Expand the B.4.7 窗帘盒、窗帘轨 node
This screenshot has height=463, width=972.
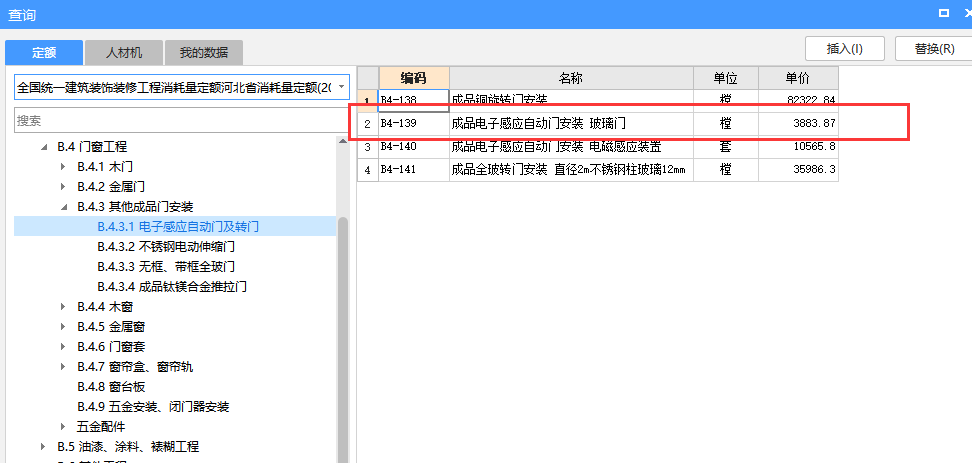(64, 367)
